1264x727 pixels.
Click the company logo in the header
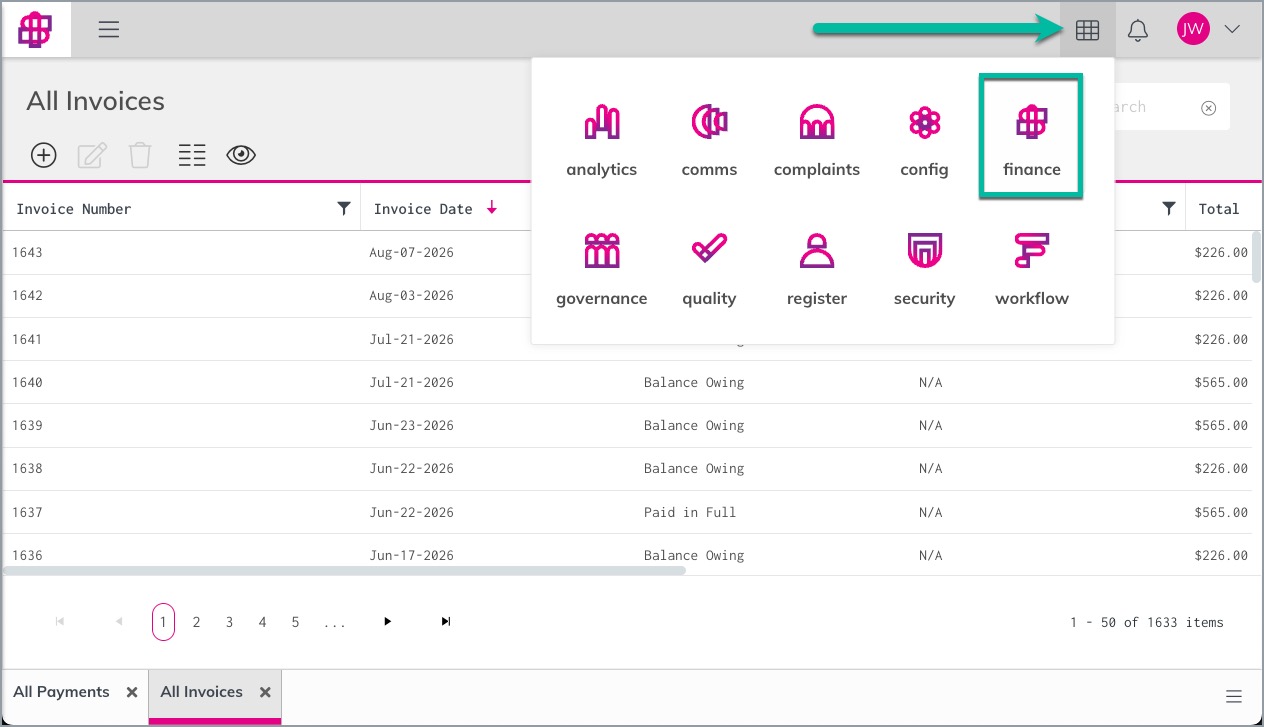pos(36,30)
